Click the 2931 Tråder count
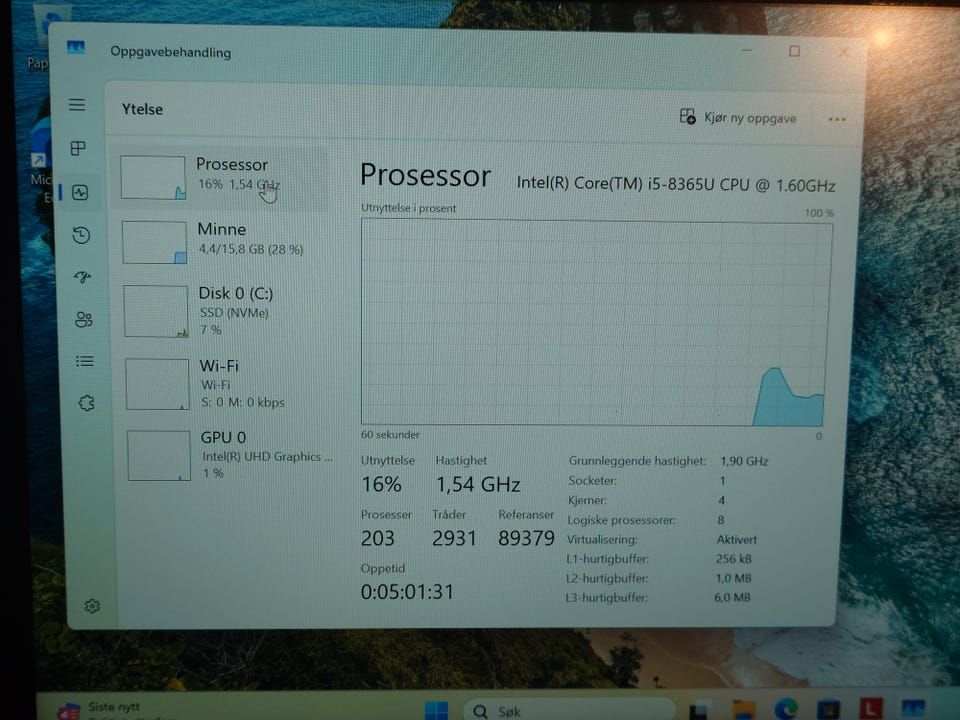The width and height of the screenshot is (960, 720). click(x=454, y=538)
